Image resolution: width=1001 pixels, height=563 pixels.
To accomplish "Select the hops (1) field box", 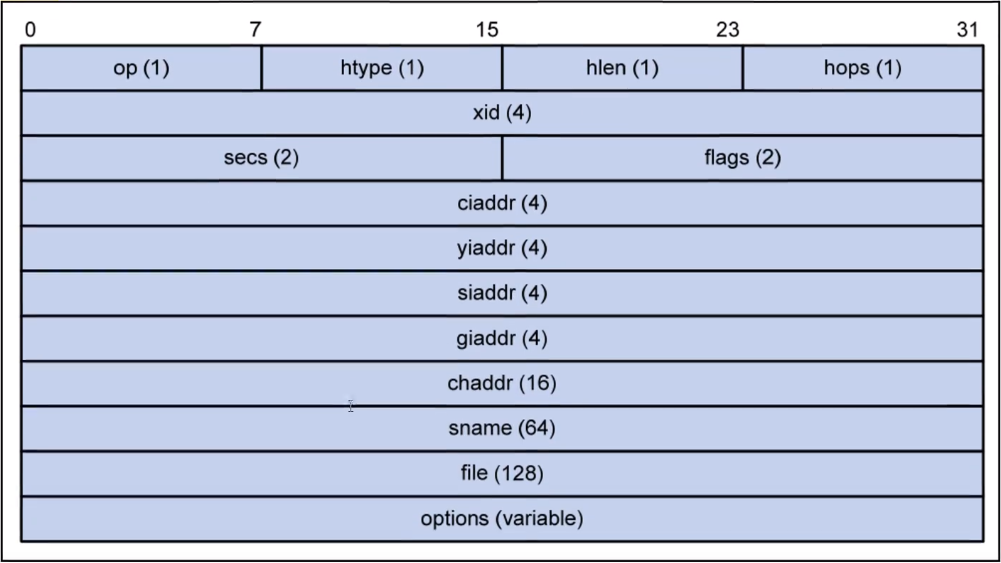I will 863,68.
